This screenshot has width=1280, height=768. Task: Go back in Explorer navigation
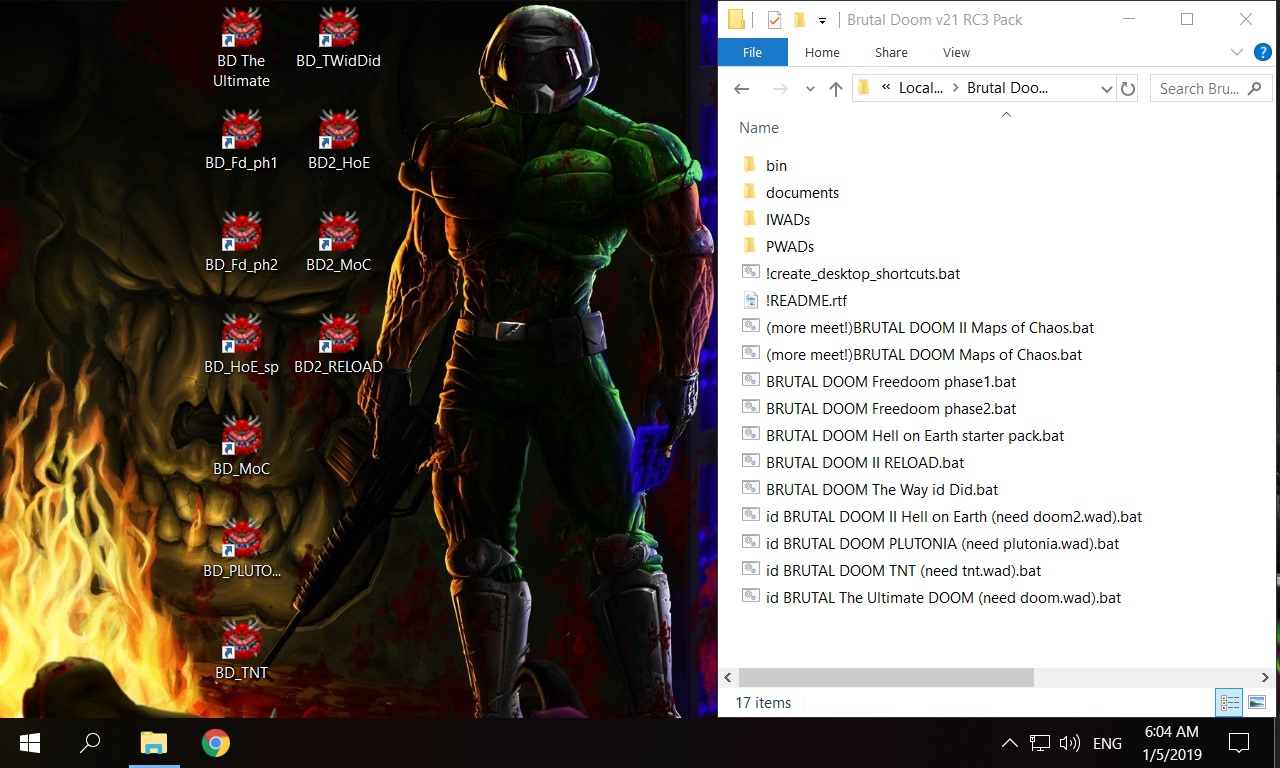coord(741,88)
